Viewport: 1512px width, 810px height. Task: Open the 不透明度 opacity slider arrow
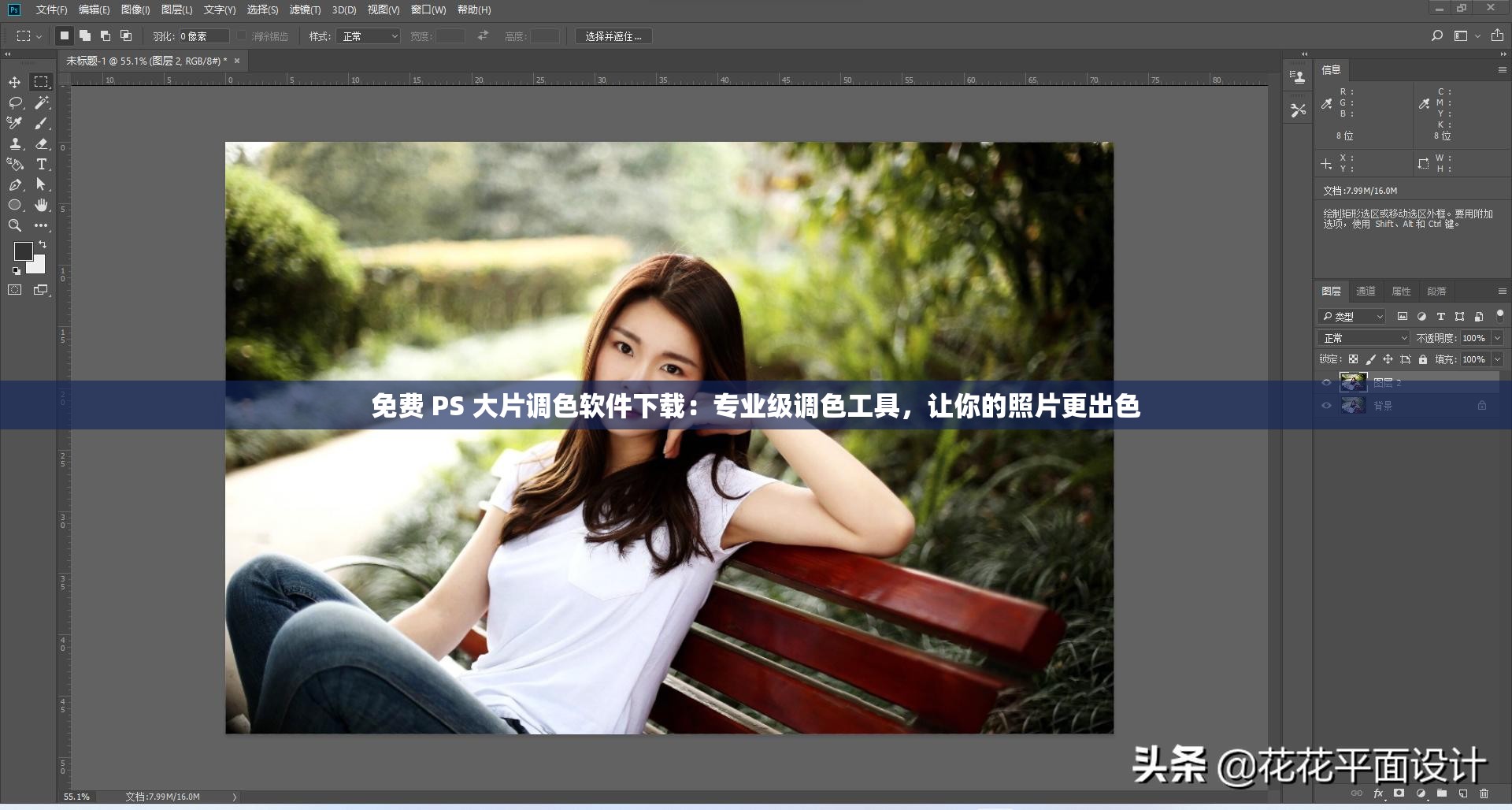coord(1498,338)
